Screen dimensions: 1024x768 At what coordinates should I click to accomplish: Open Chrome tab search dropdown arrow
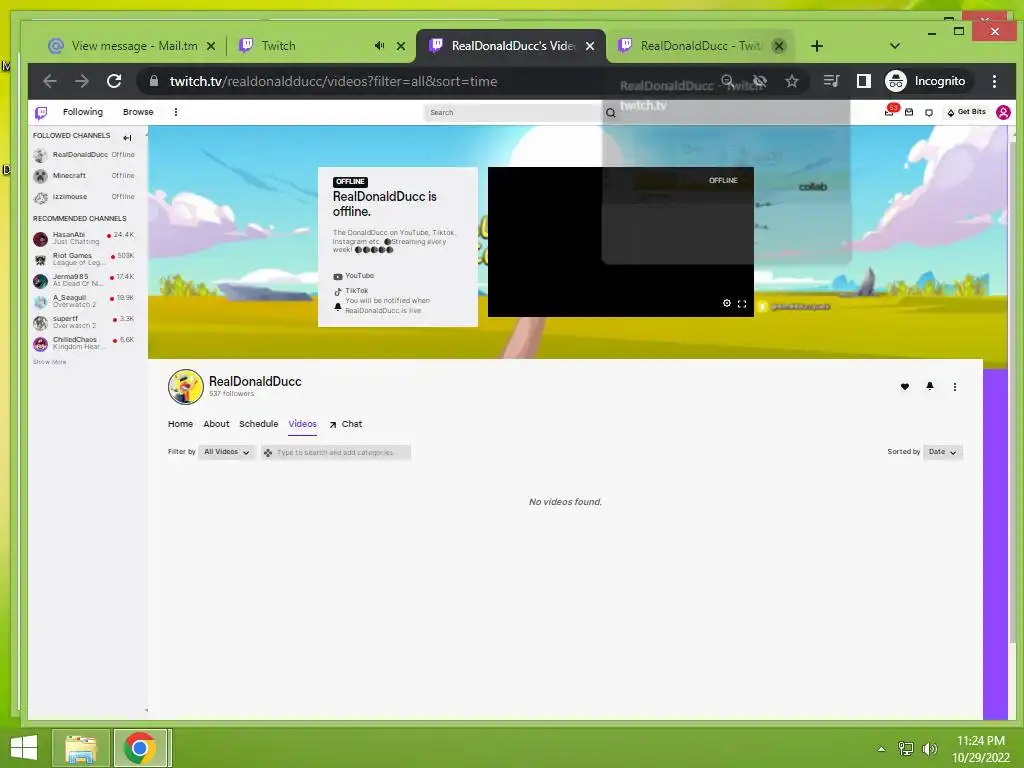click(x=895, y=46)
